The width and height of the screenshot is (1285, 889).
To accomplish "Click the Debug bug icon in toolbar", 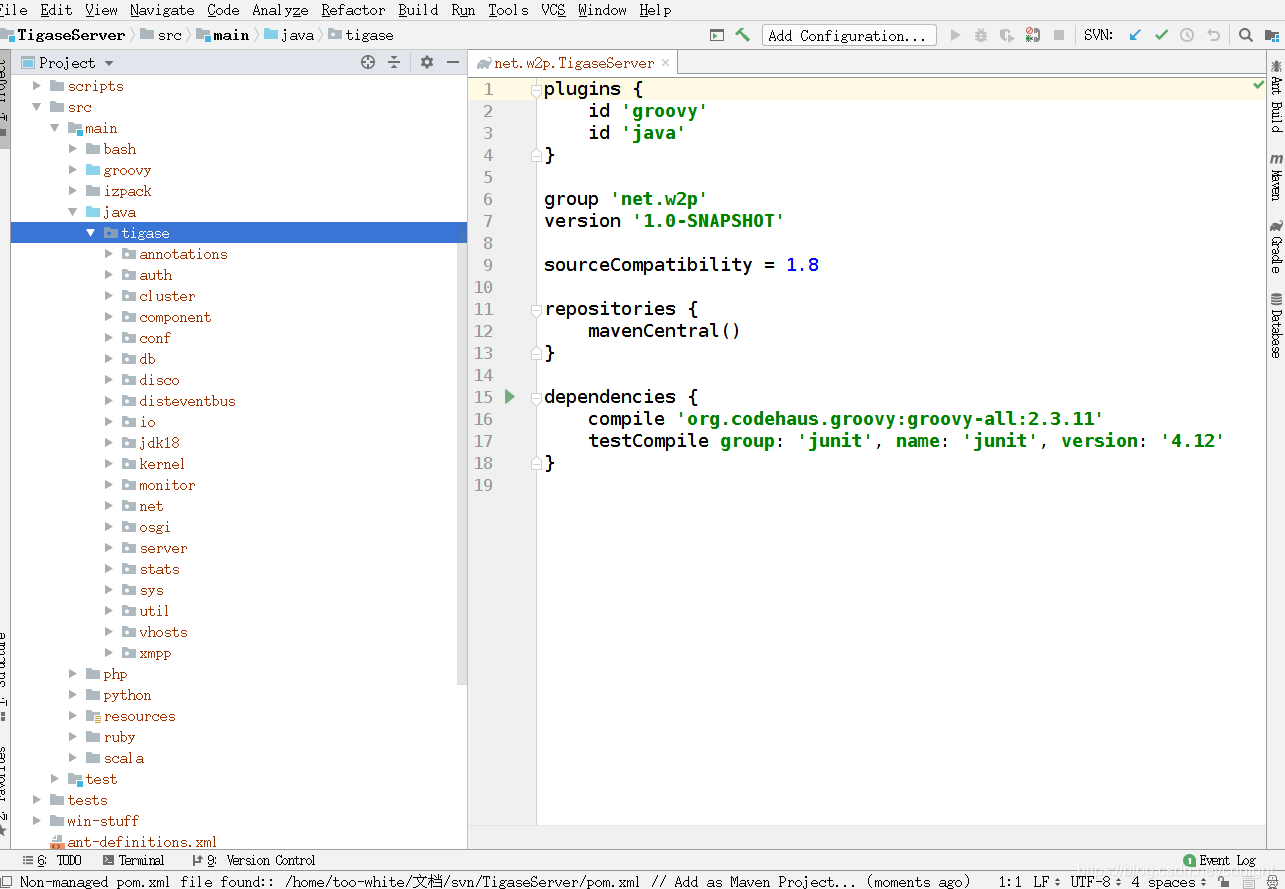I will click(x=981, y=35).
